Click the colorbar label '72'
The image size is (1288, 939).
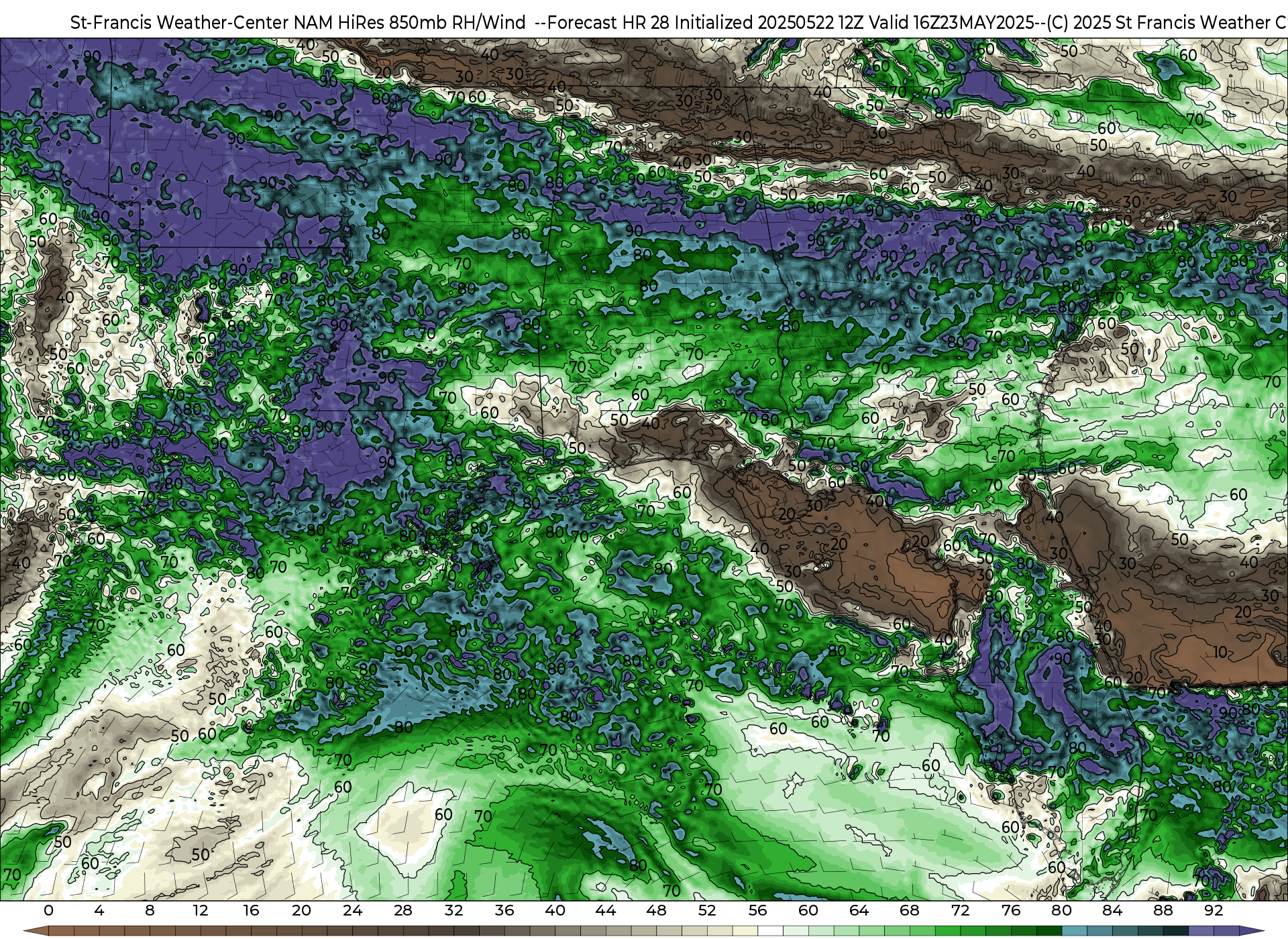point(960,910)
